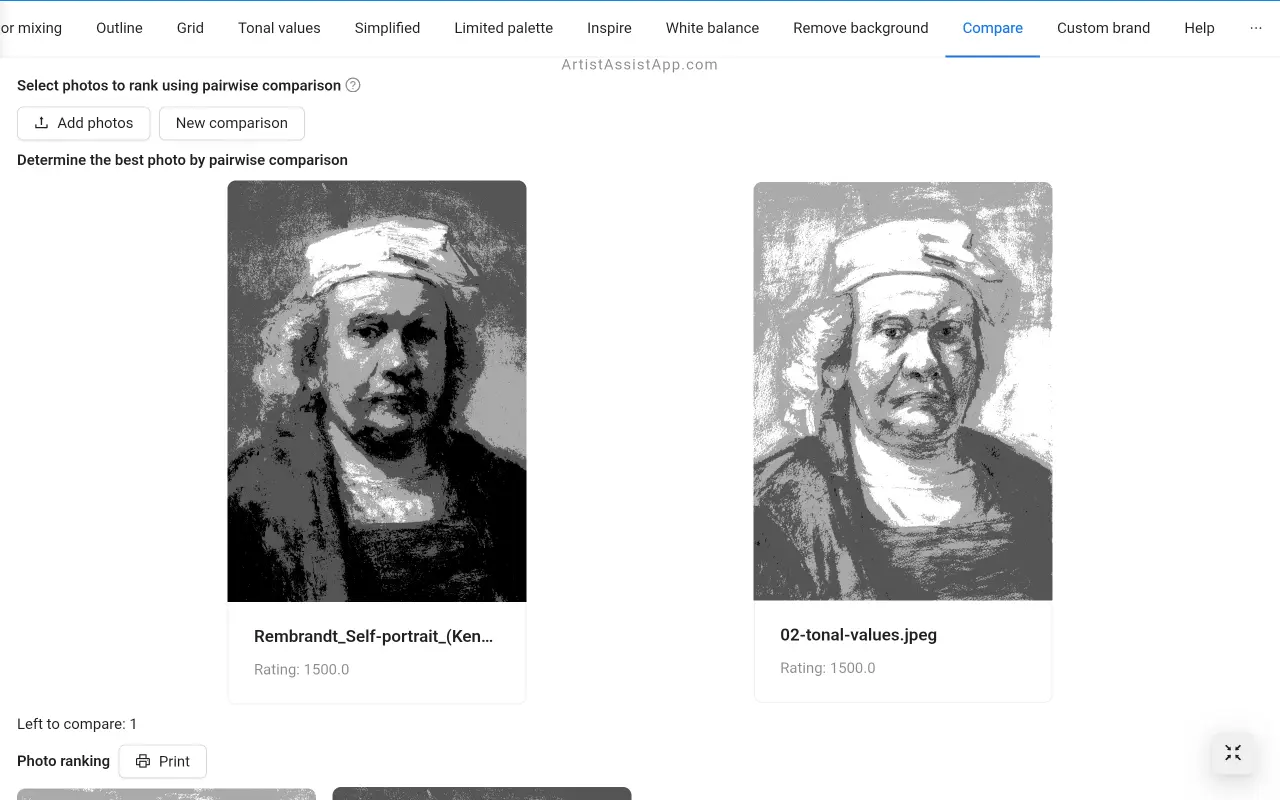
Task: Open the Custom brand tab
Action: [x=1103, y=28]
